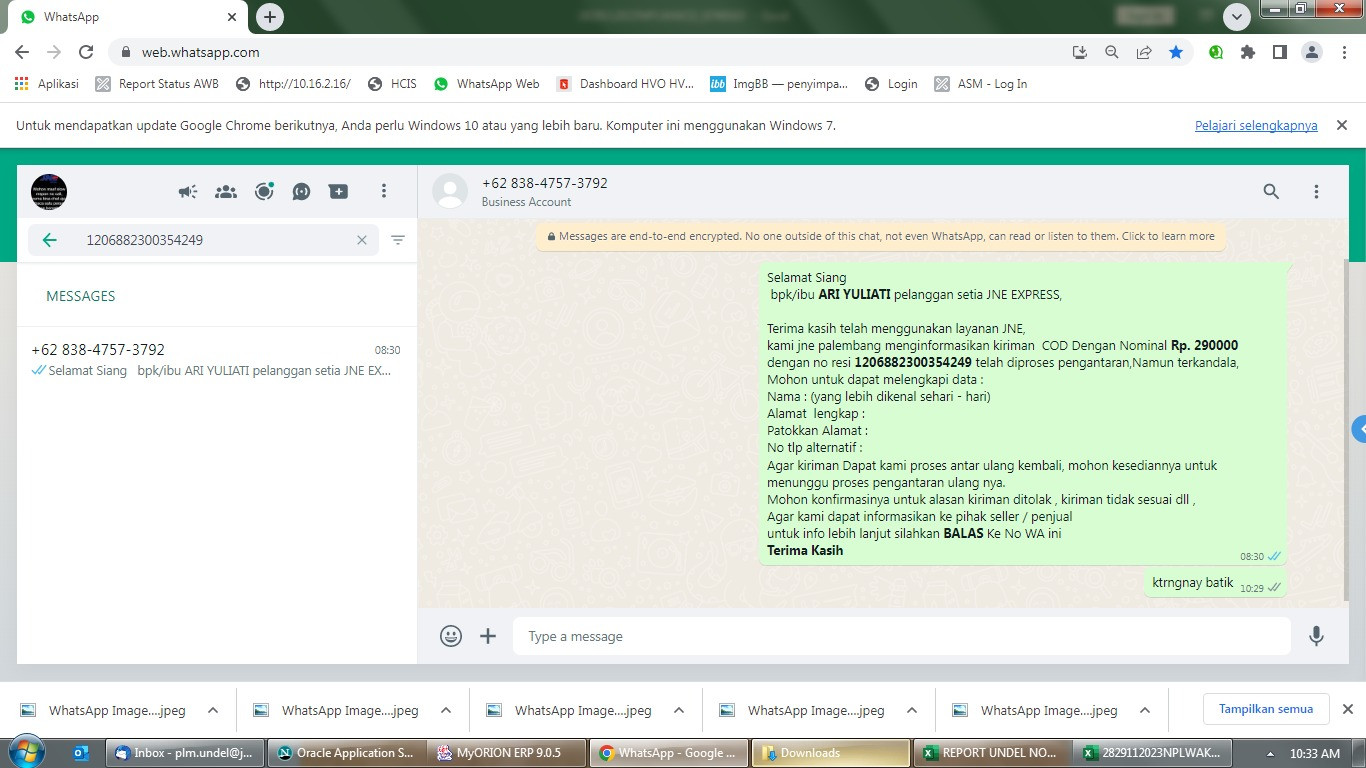Share this page from address bar
Image resolution: width=1366 pixels, height=768 pixels.
pos(1144,52)
